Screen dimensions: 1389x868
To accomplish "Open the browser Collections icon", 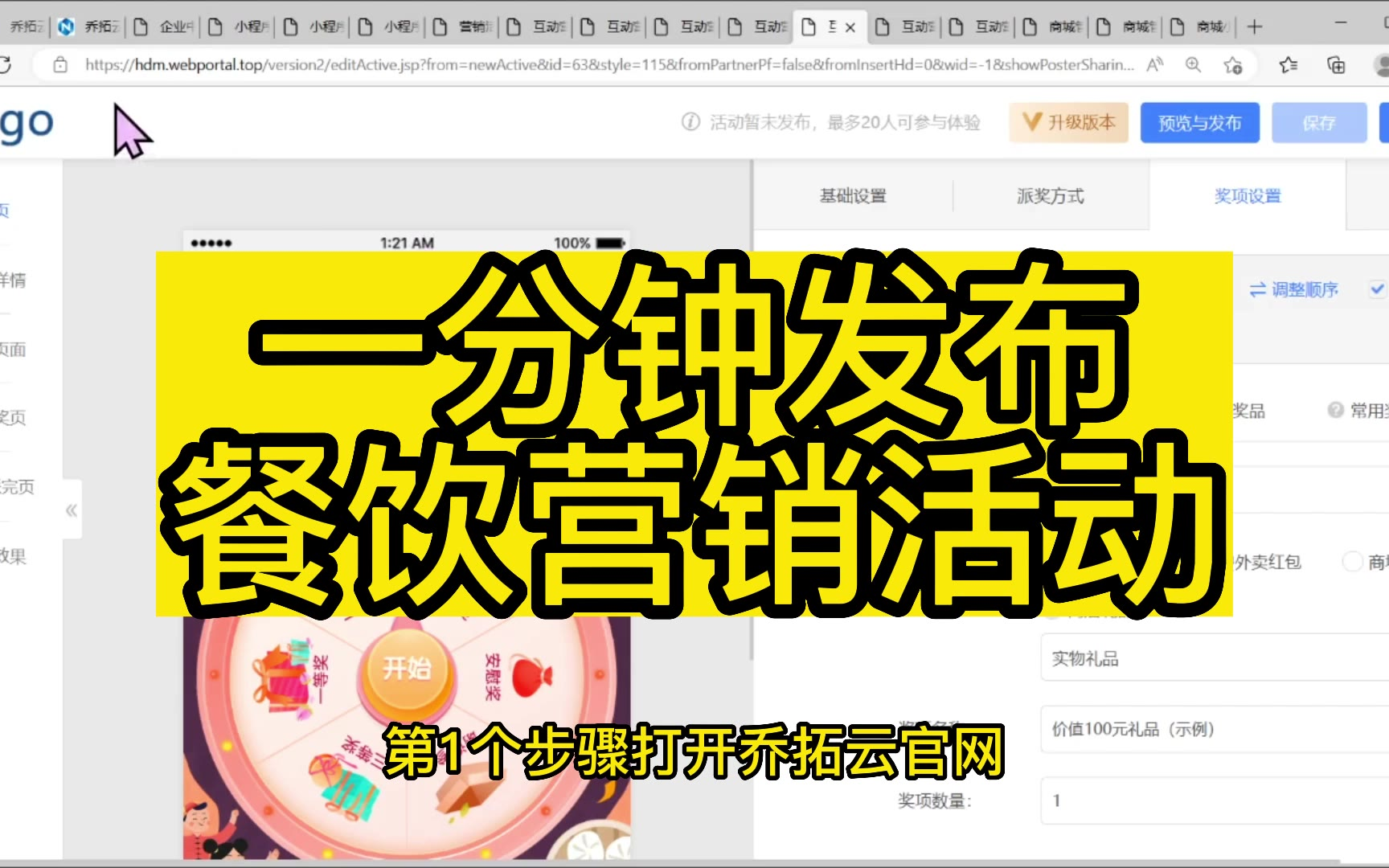I will 1336,65.
